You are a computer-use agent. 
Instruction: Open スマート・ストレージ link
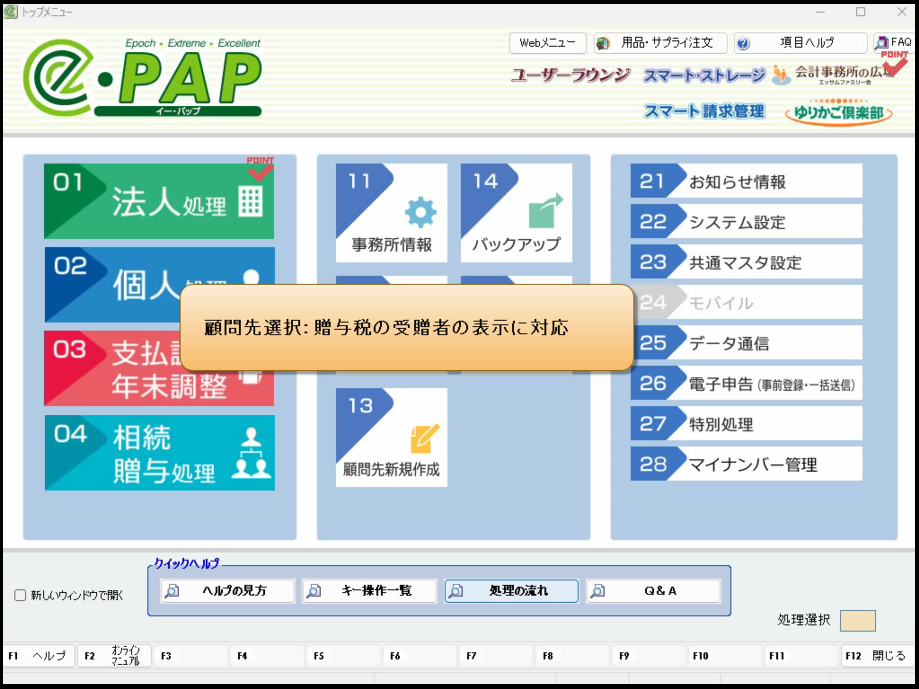704,75
